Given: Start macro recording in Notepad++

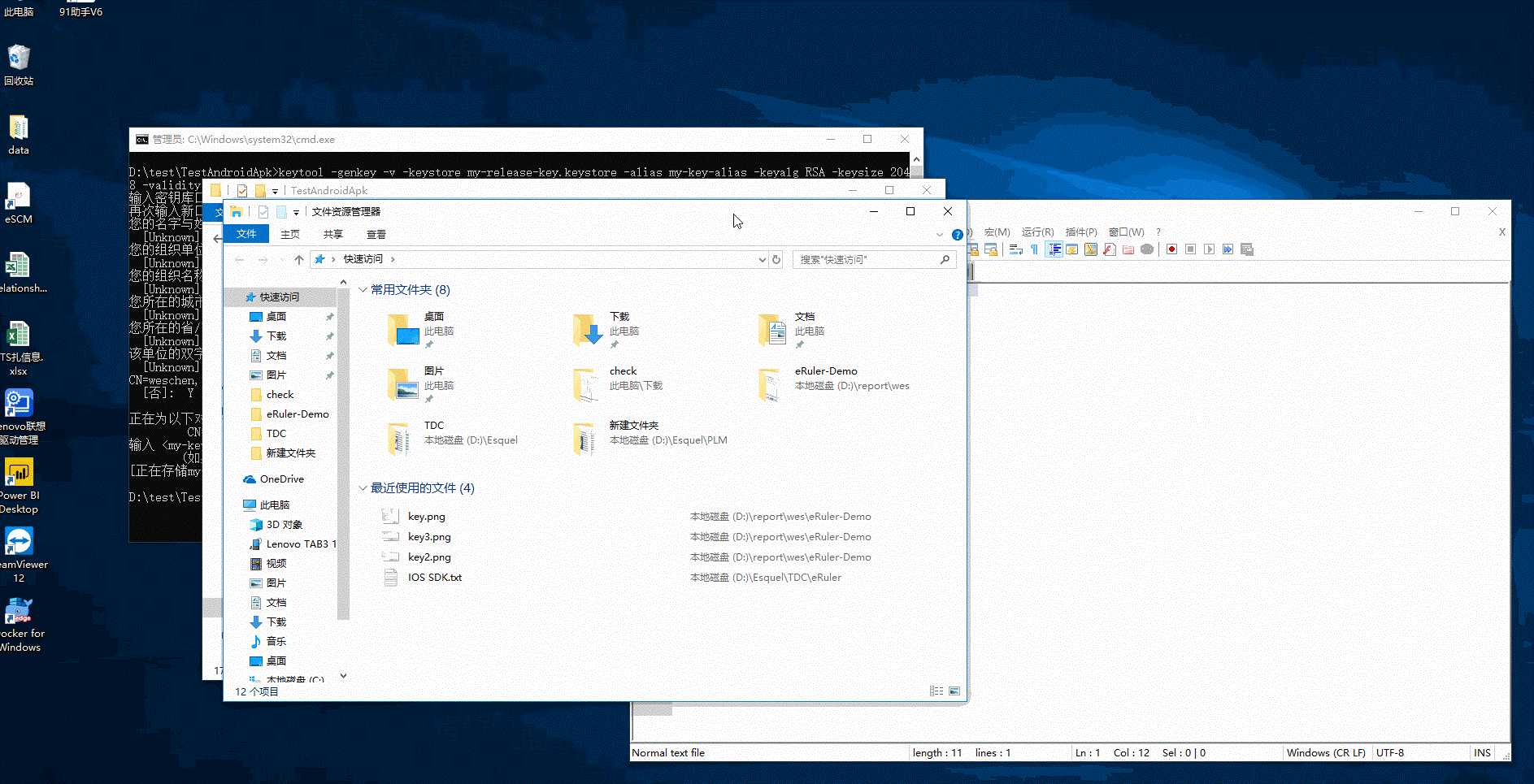Looking at the screenshot, I should (1171, 249).
